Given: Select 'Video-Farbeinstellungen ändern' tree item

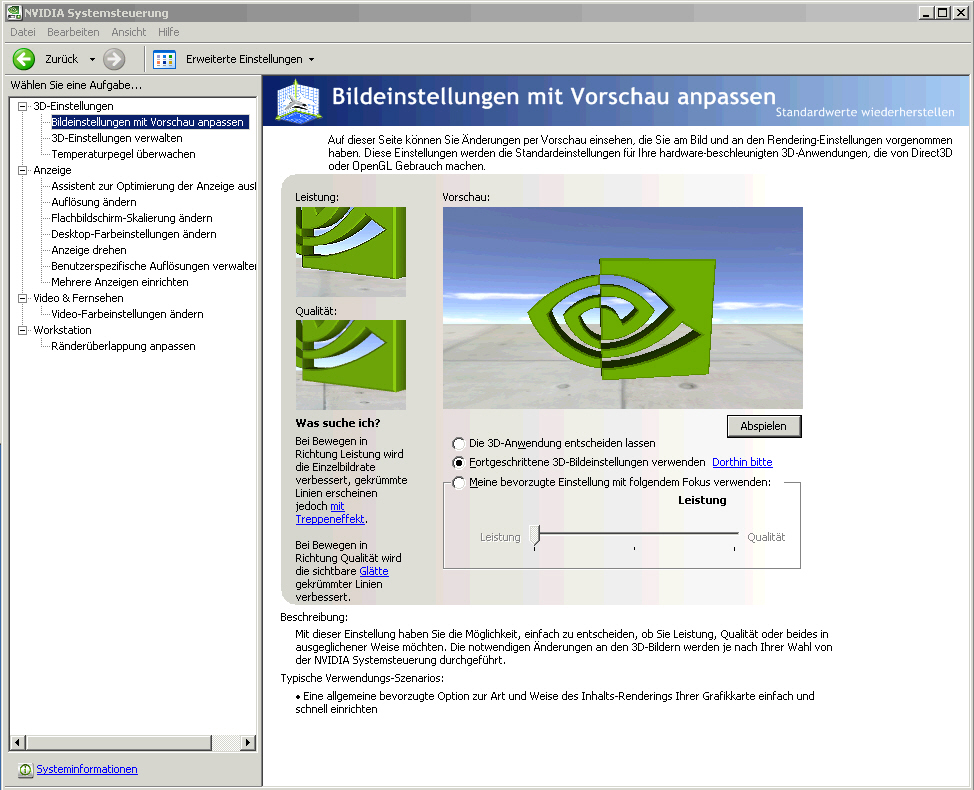Looking at the screenshot, I should click(127, 314).
